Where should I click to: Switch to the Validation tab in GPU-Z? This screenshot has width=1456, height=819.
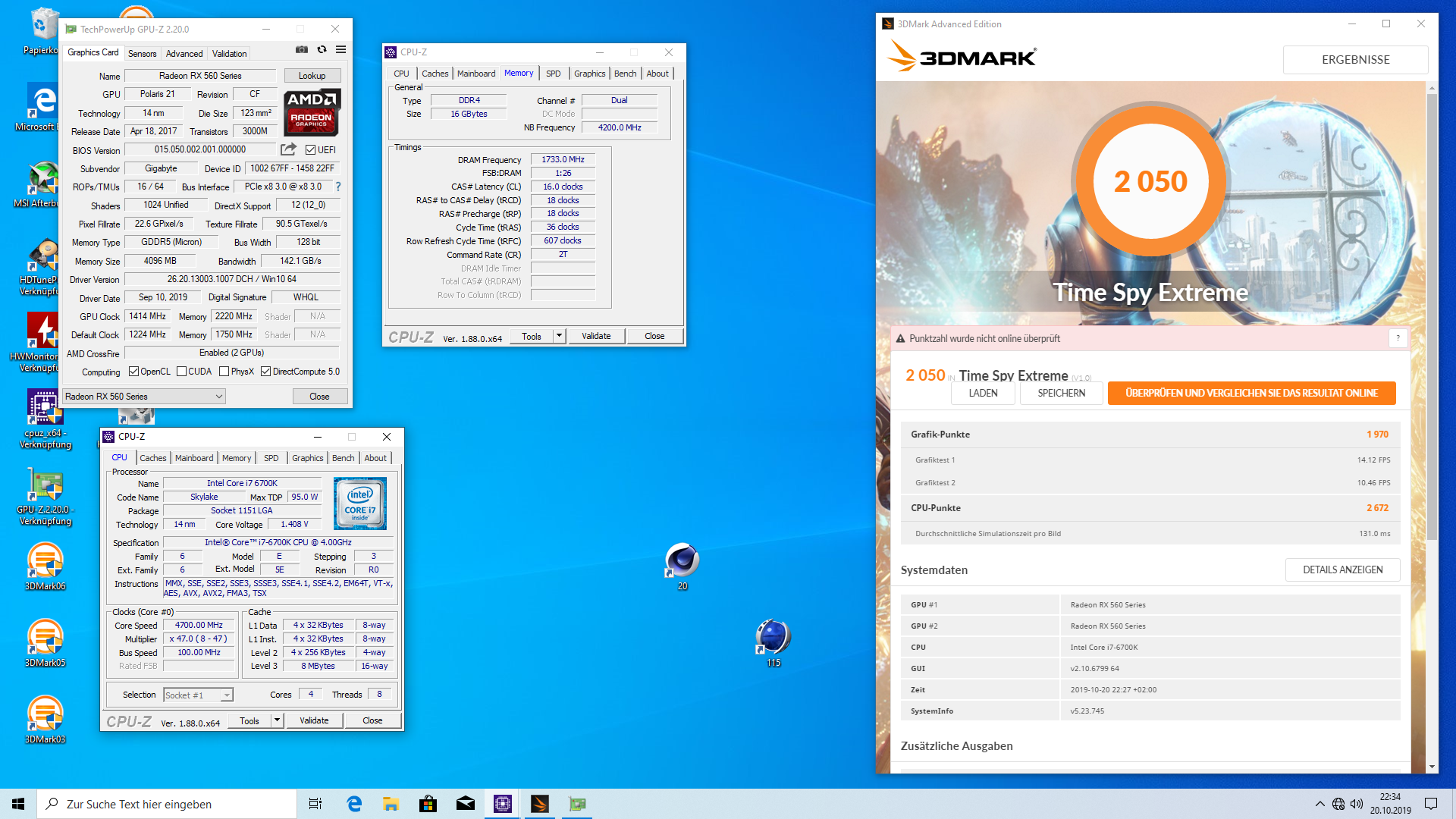point(229,54)
